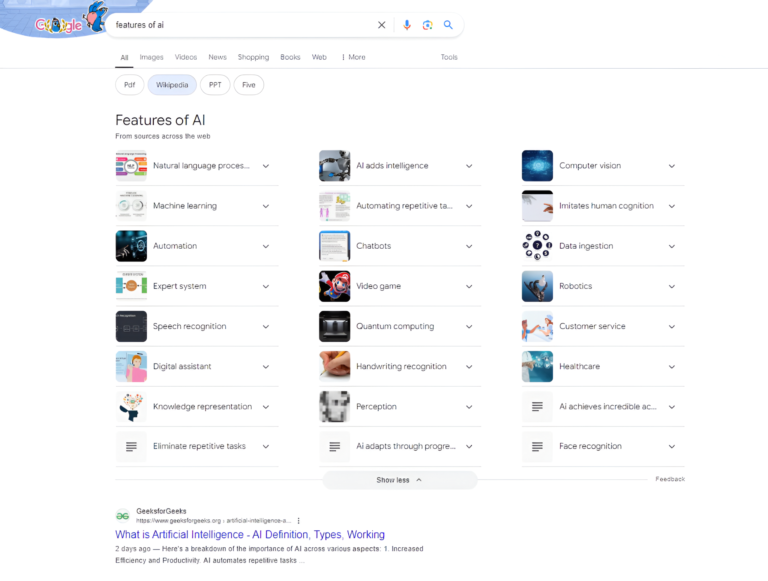Click the Expert system label
768x581 pixels.
tap(180, 286)
